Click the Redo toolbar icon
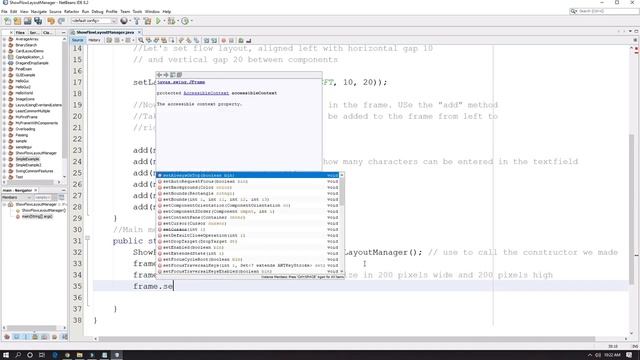Screen dimensions: 640x360 (61, 21)
